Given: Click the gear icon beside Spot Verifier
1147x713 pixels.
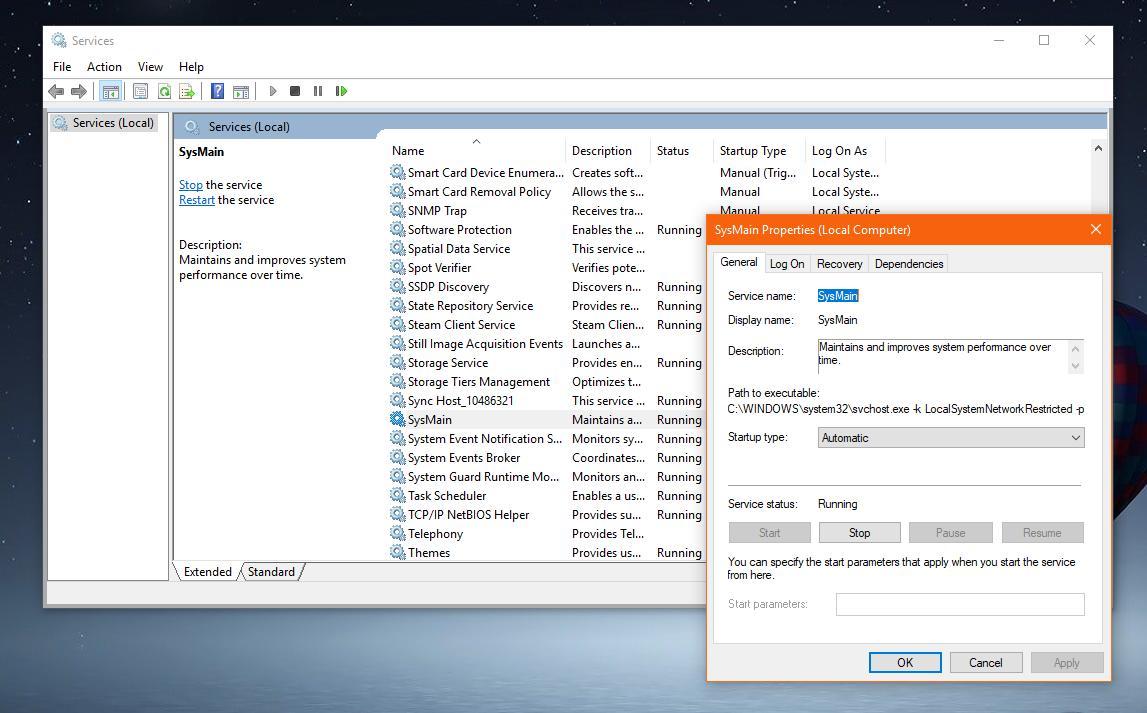Looking at the screenshot, I should 397,267.
